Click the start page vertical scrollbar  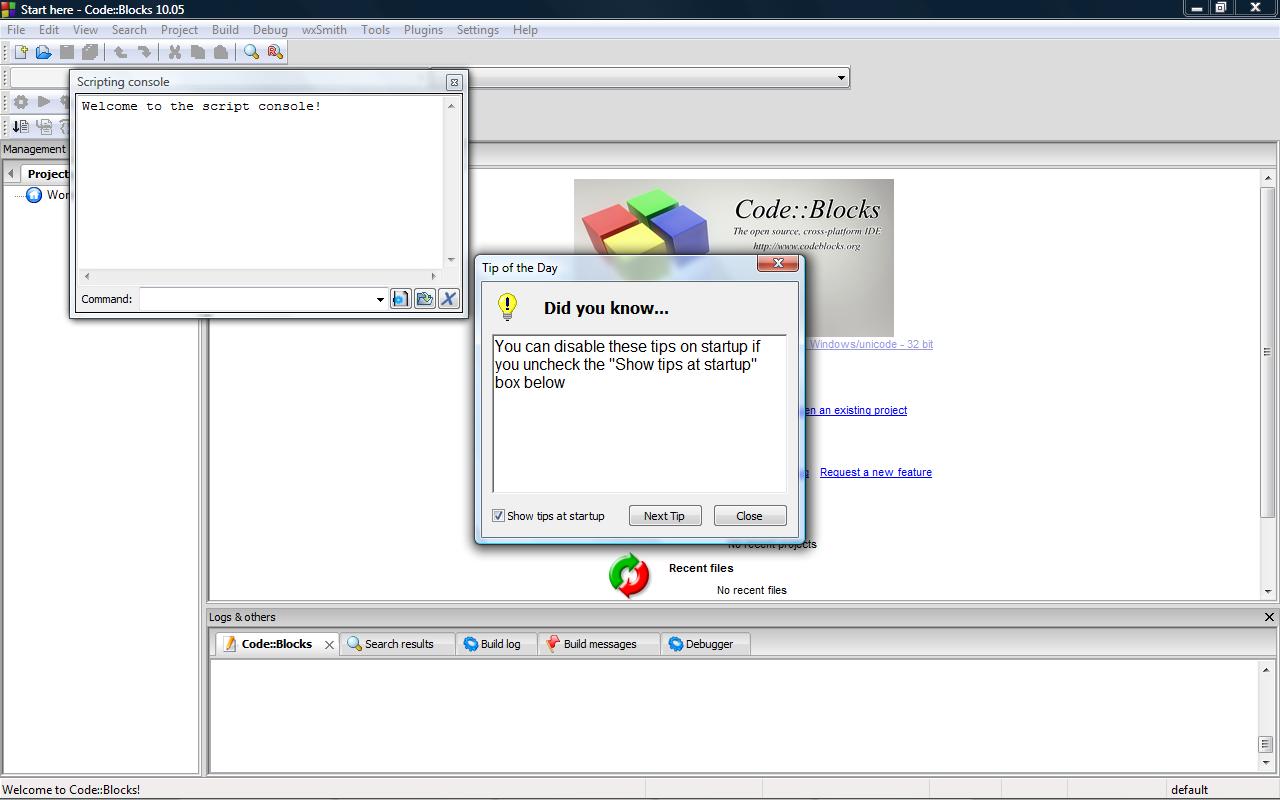coord(1268,385)
